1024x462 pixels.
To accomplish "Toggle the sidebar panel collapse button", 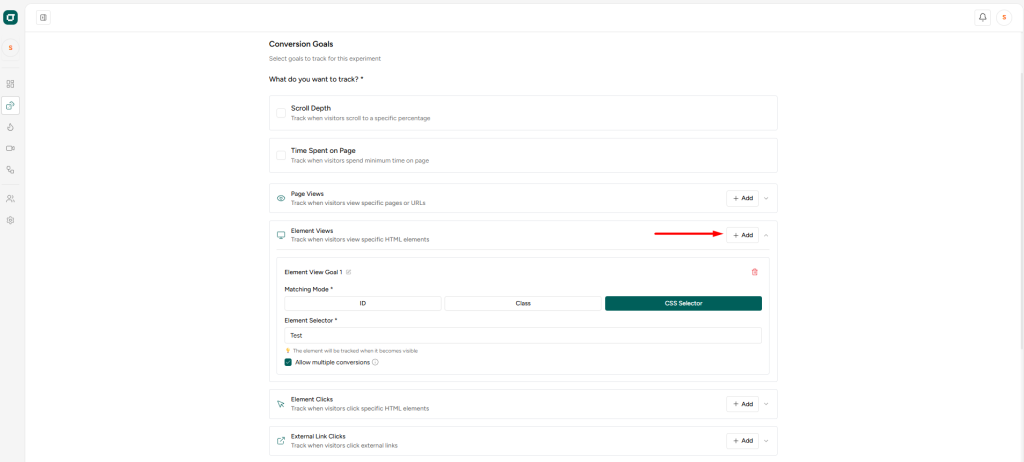I will (43, 18).
